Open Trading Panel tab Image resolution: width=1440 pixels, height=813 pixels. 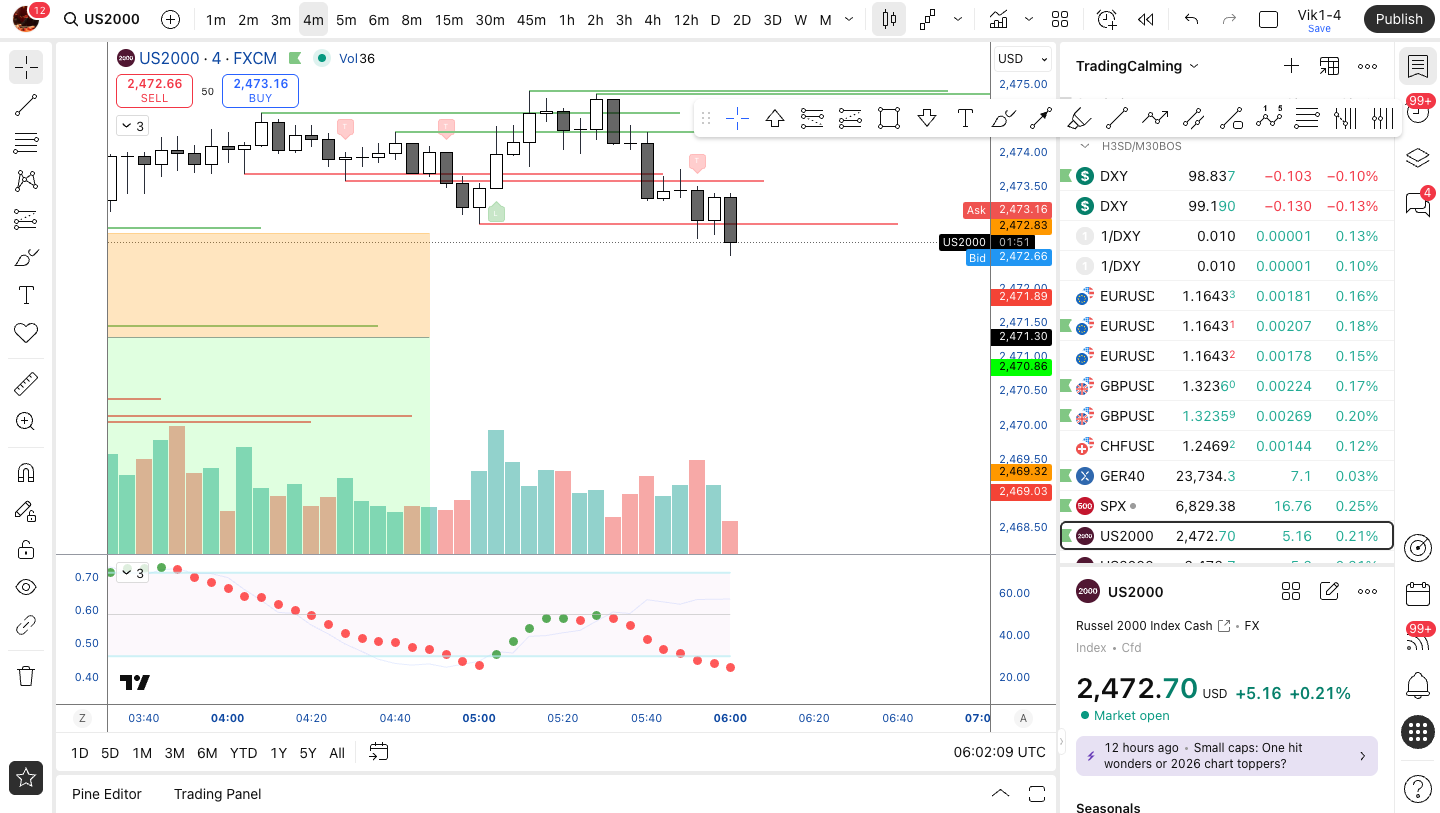point(217,794)
